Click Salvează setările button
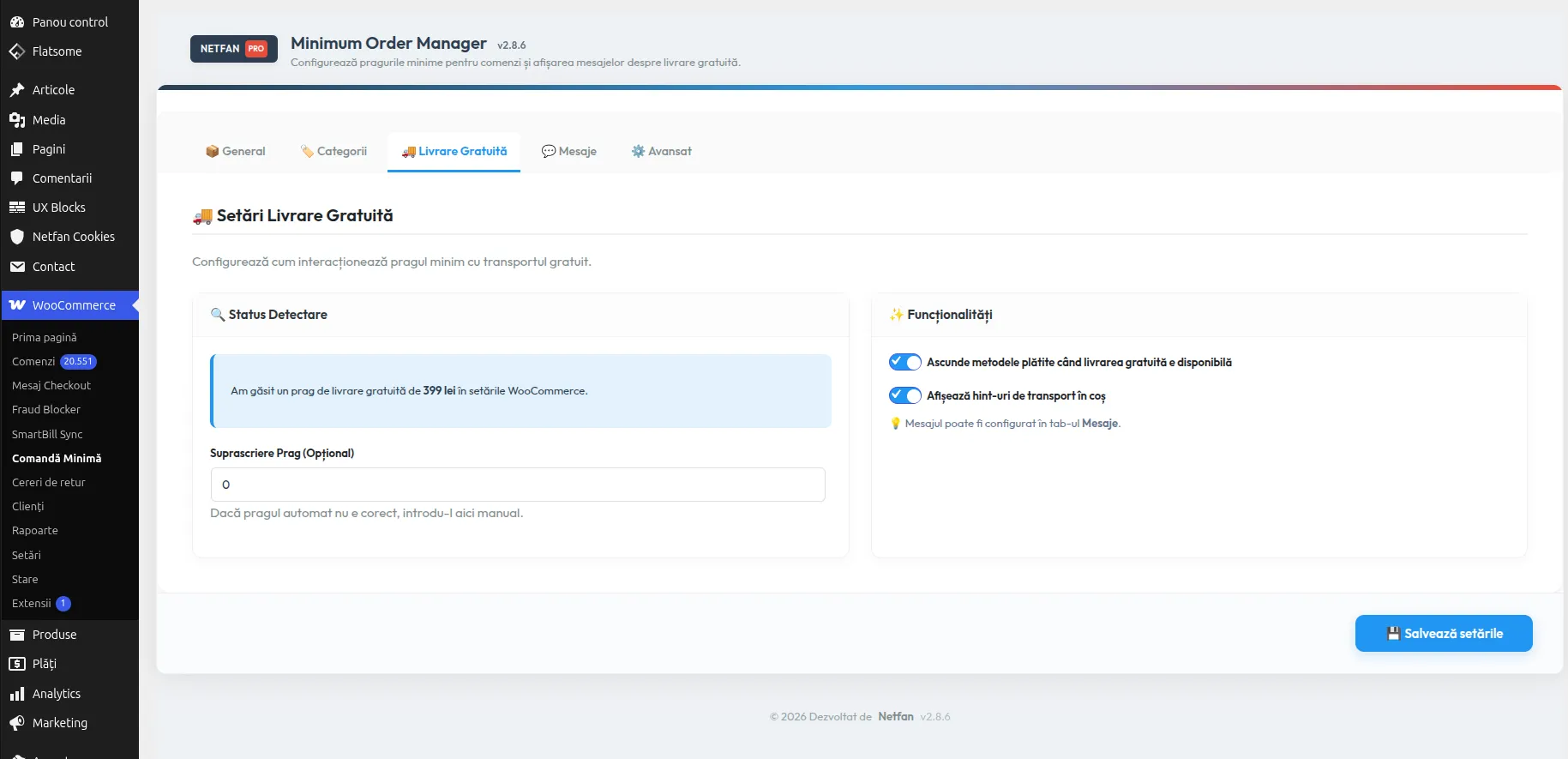This screenshot has width=1568, height=759. [1444, 634]
